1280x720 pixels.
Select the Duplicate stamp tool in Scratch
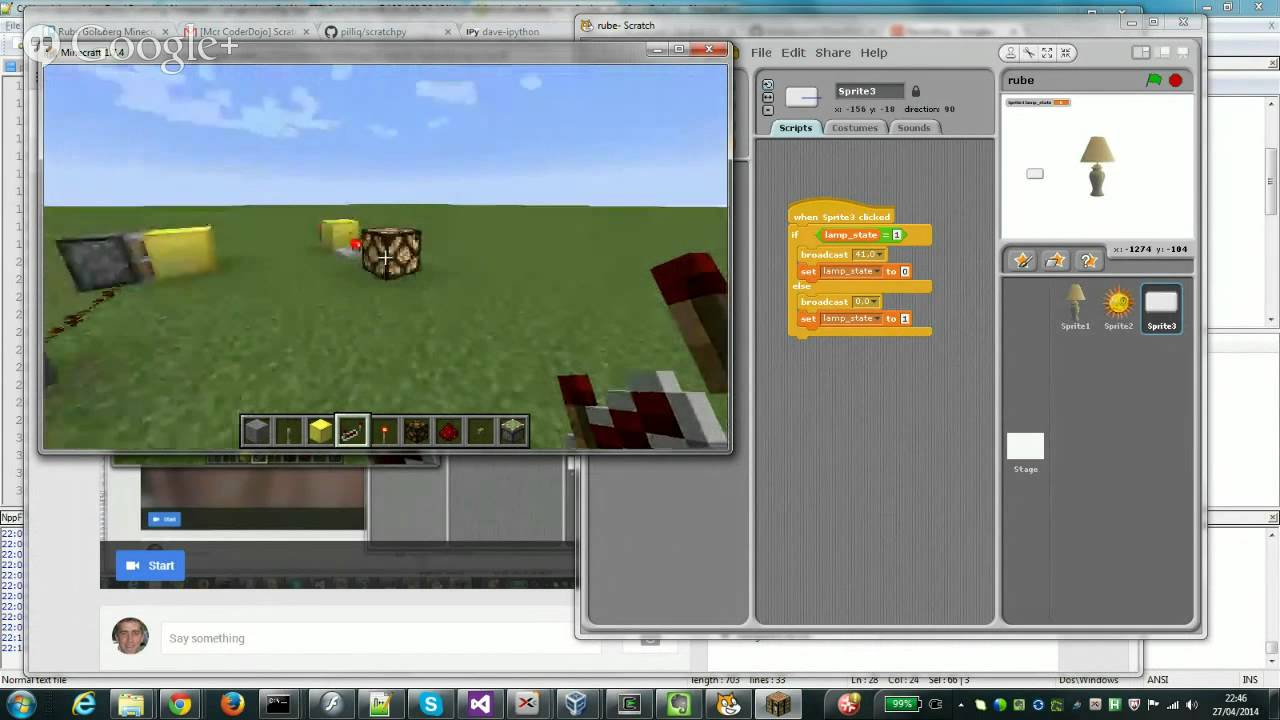tap(1011, 53)
